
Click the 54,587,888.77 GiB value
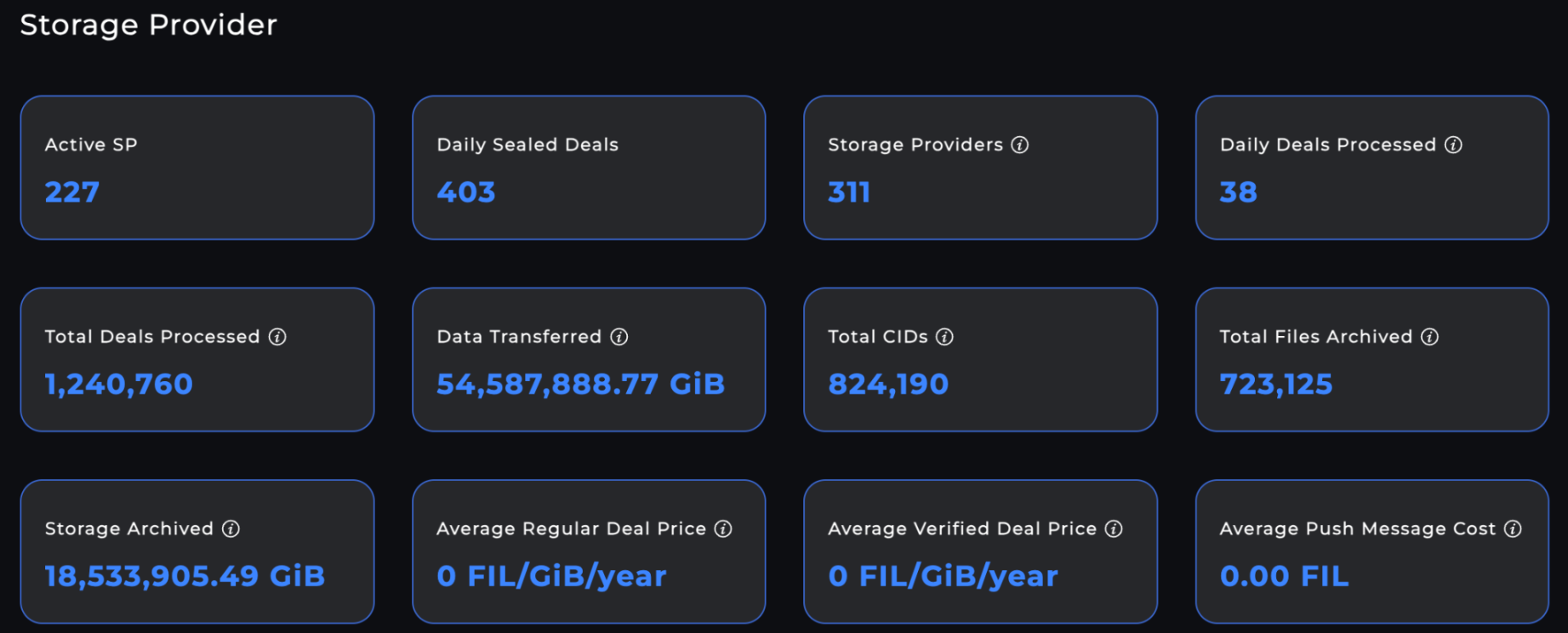pos(580,385)
